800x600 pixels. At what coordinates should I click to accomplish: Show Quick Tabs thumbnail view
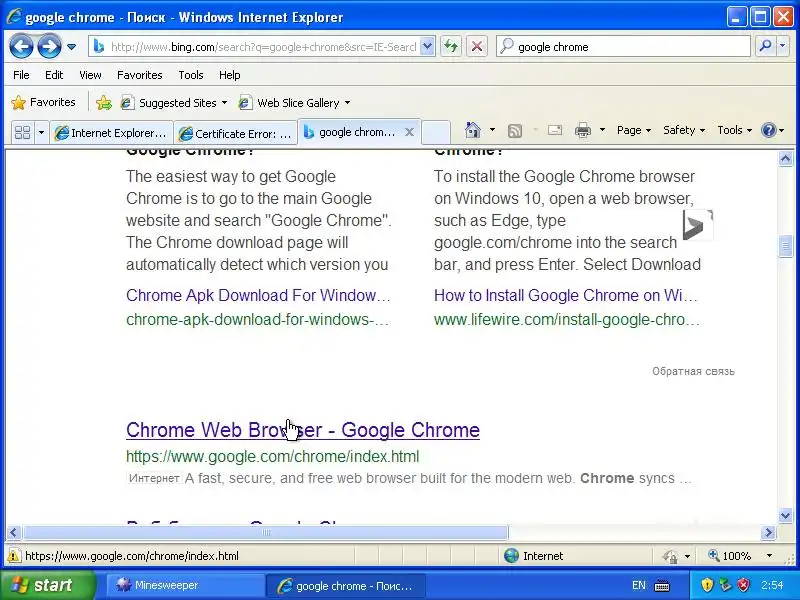[22, 133]
